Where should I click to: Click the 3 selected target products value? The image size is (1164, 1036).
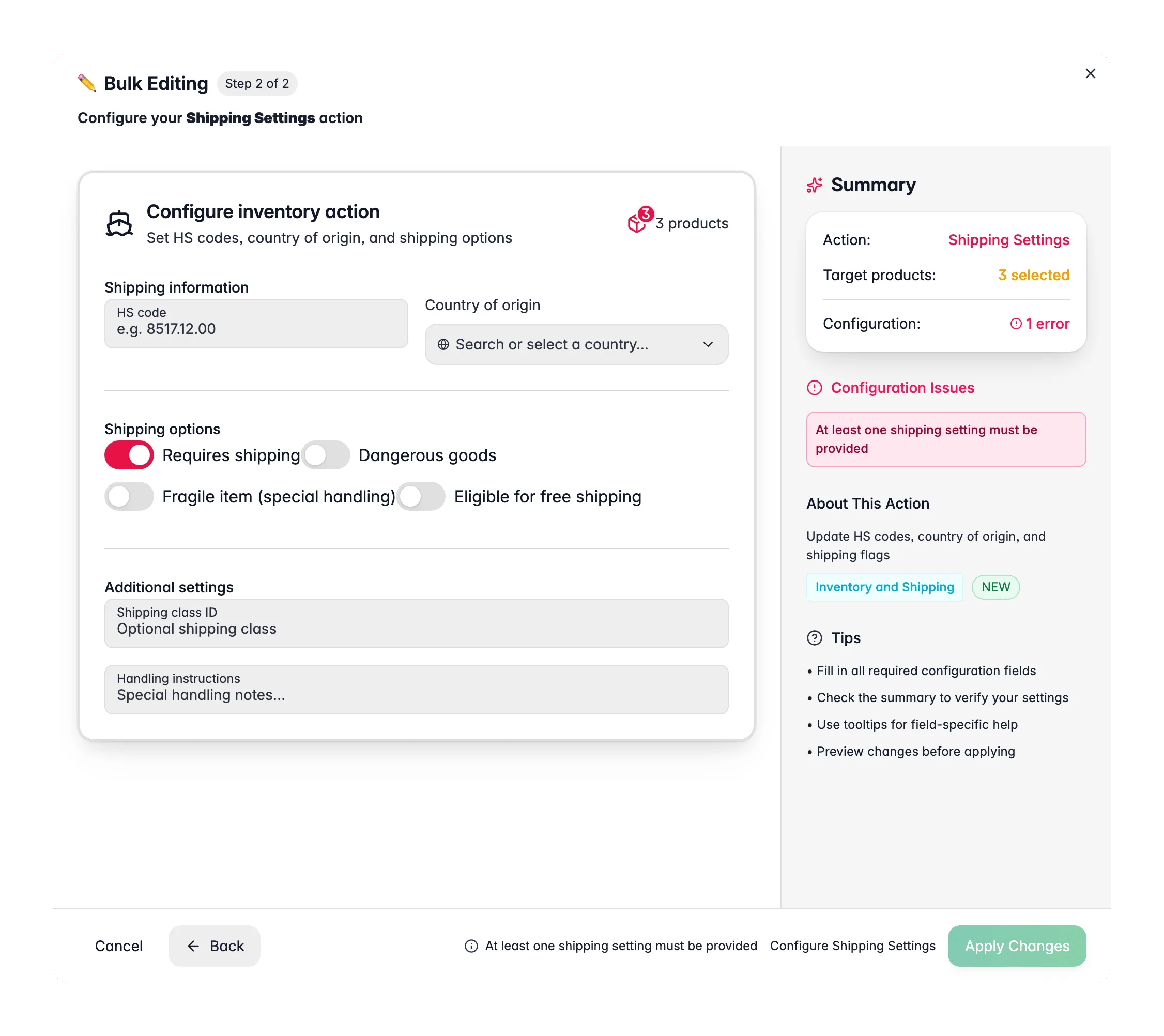pos(1034,275)
